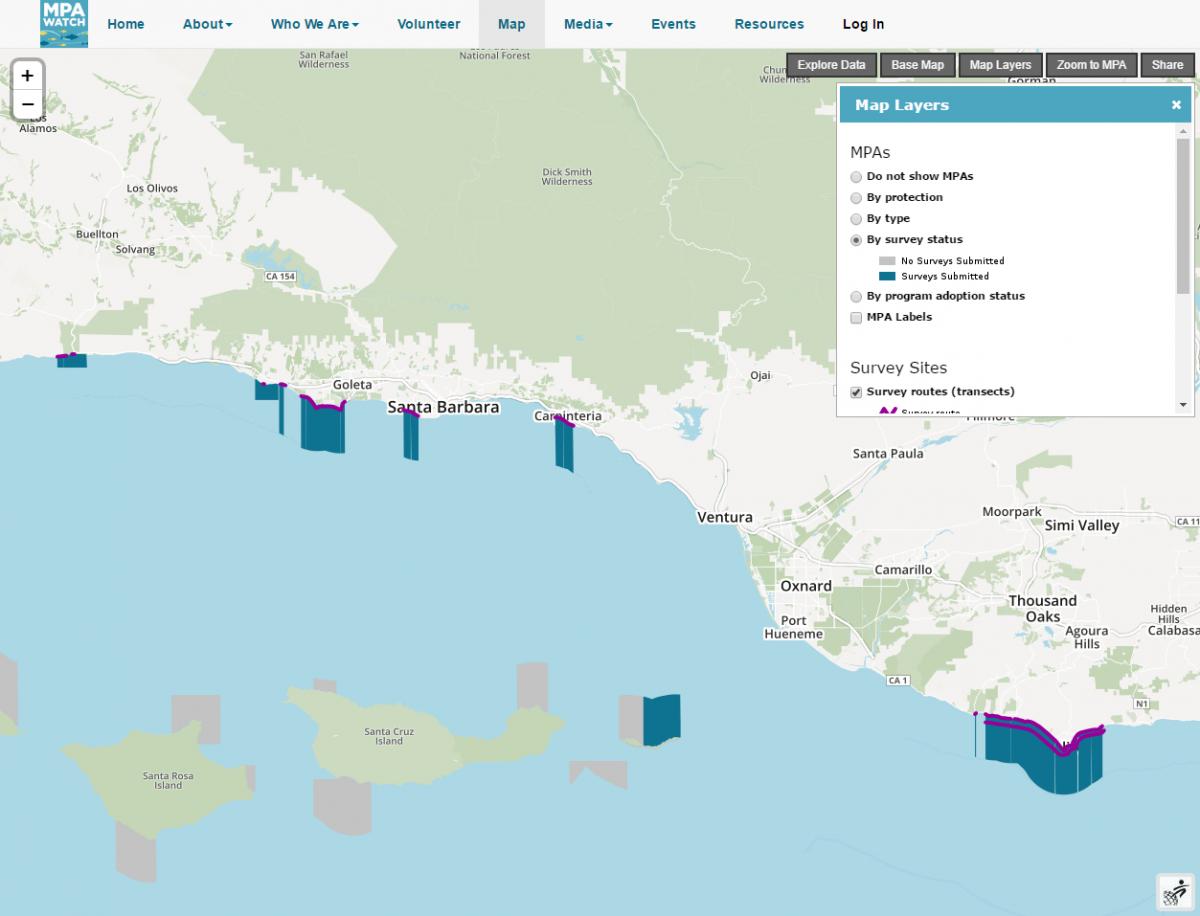Open the Events page
The height and width of the screenshot is (916, 1200).
pyautogui.click(x=673, y=24)
